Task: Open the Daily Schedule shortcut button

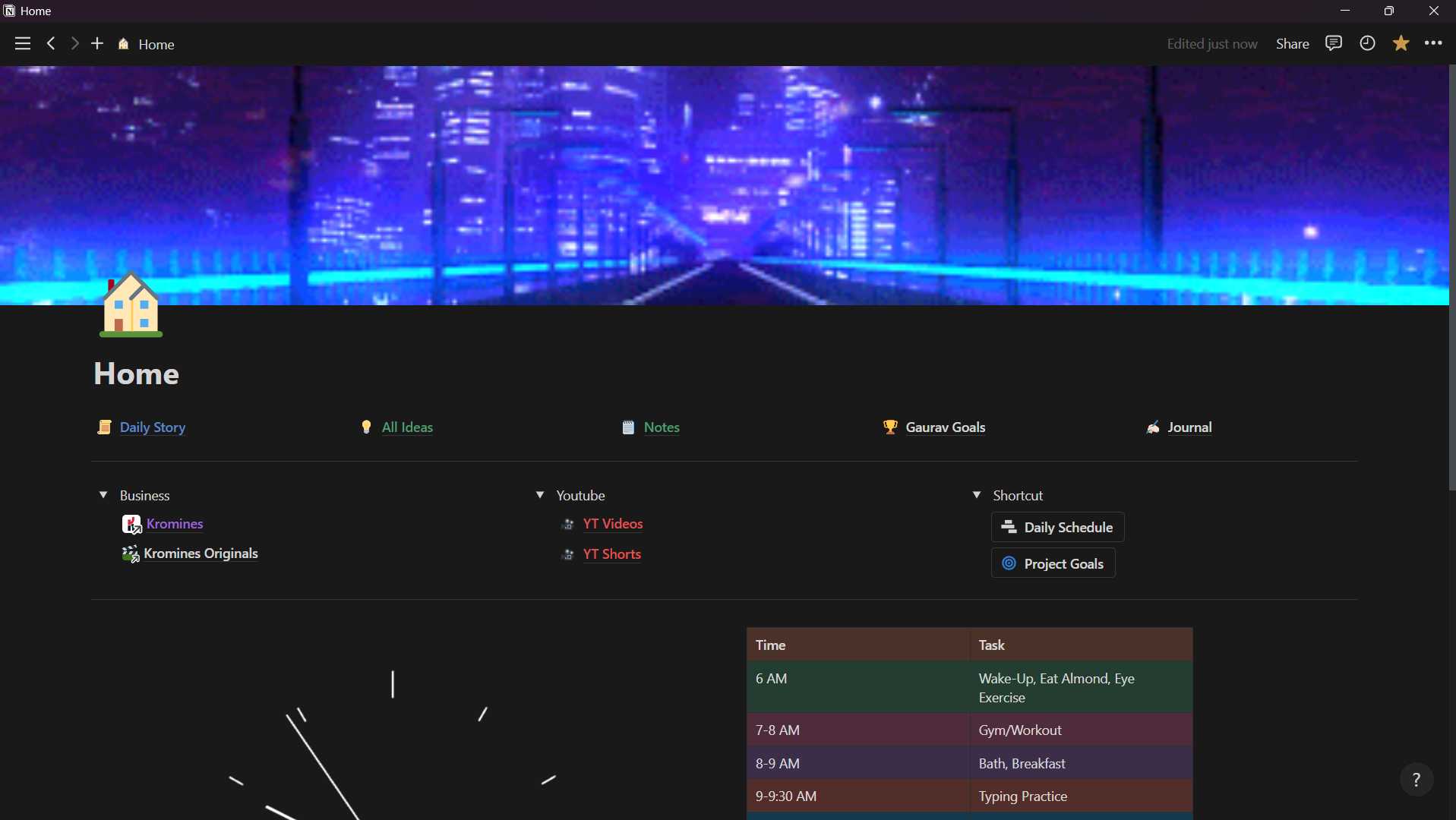Action: tap(1057, 527)
